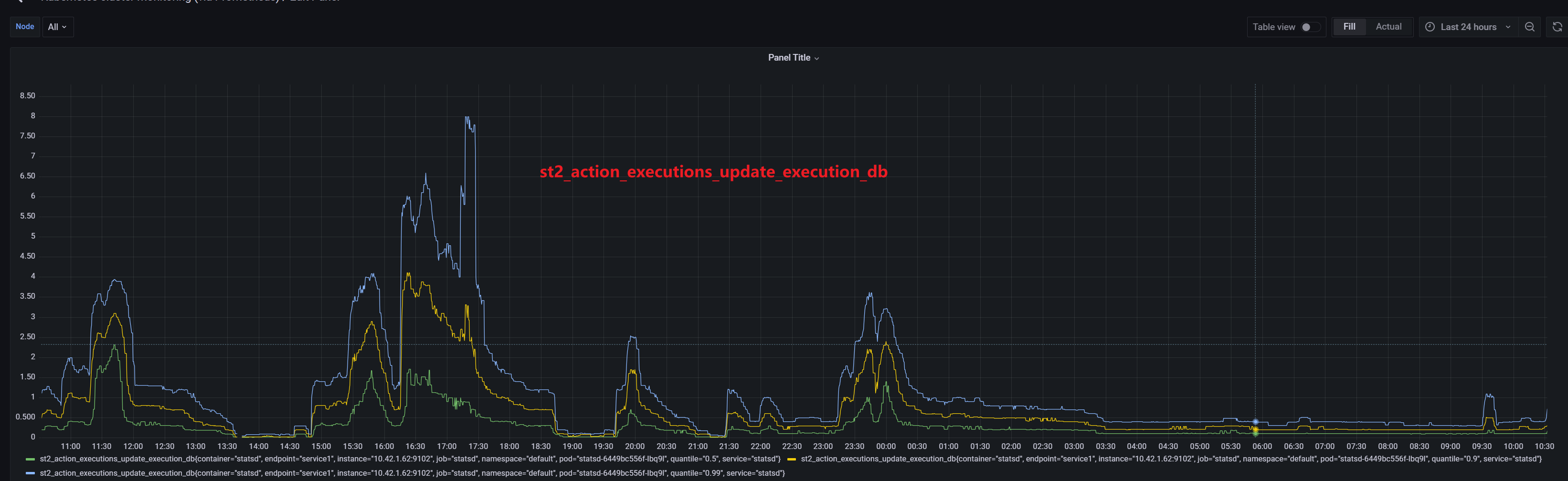Zoom out the time range with magnifier icon
This screenshot has height=481, width=1568.
tap(1530, 27)
